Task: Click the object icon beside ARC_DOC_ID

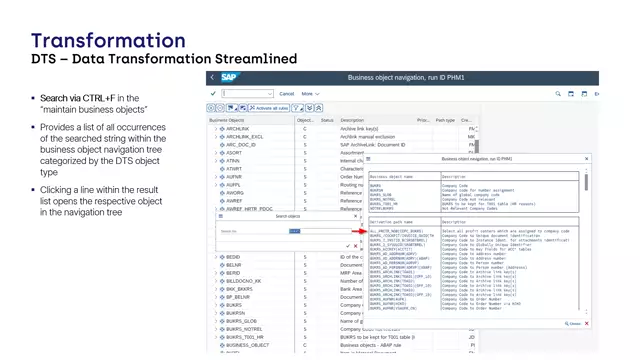Action: [222, 145]
